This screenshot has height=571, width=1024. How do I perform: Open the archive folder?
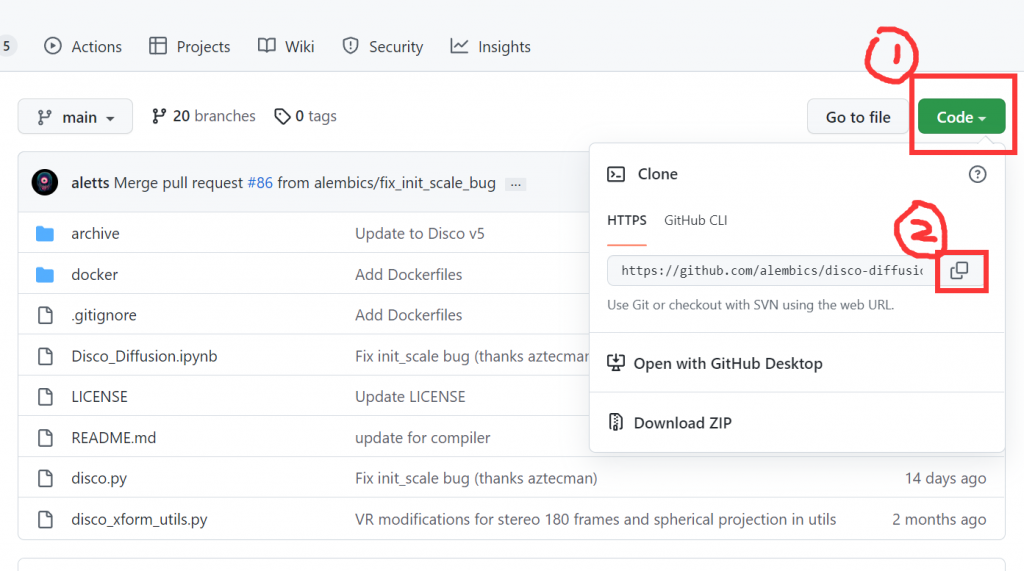click(95, 233)
